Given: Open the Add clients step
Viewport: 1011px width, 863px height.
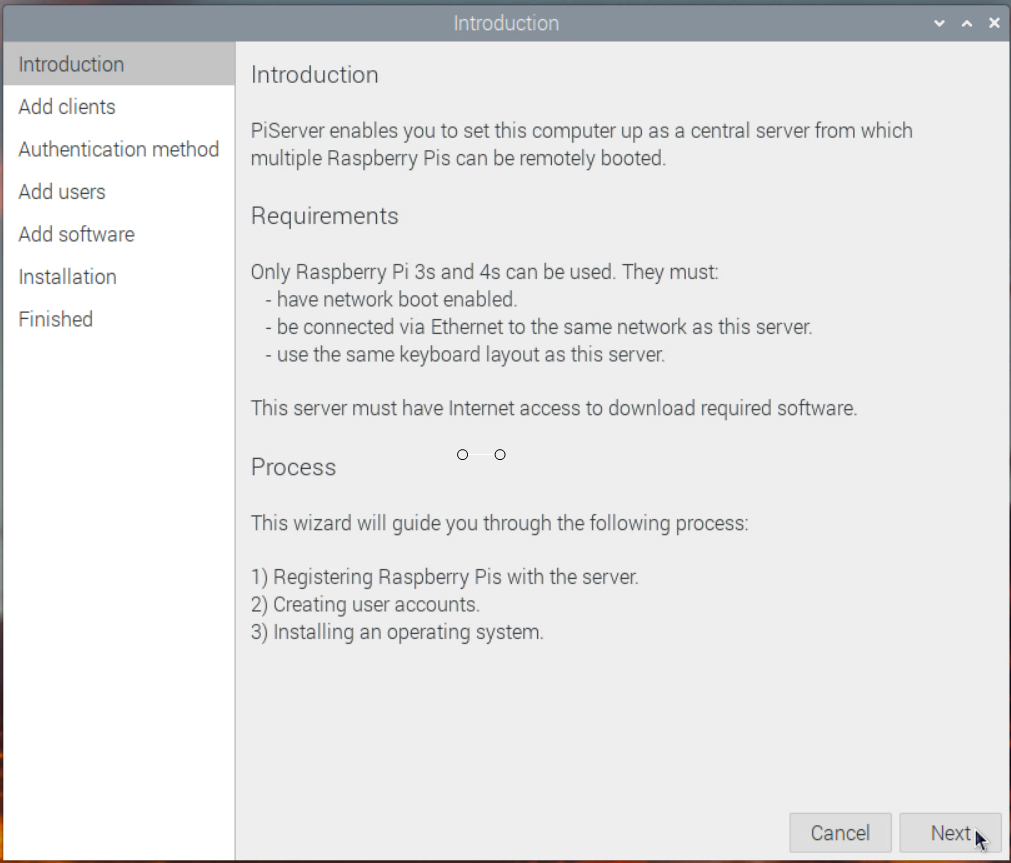Looking at the screenshot, I should 119,107.
